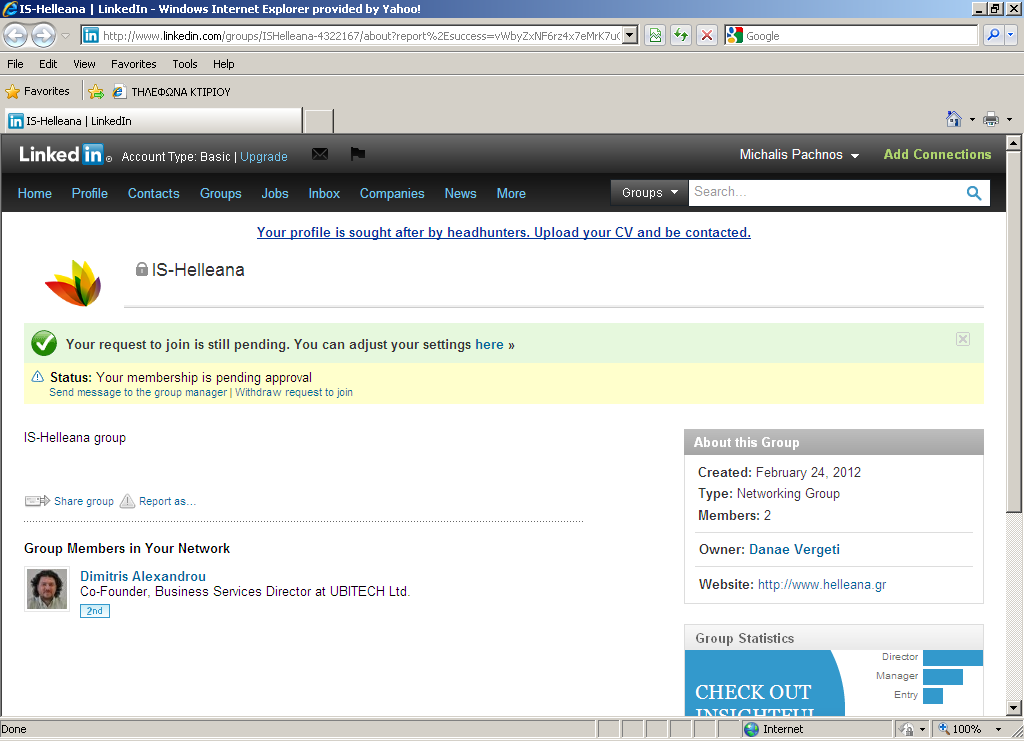Open the Groups search category dropdown

(649, 193)
